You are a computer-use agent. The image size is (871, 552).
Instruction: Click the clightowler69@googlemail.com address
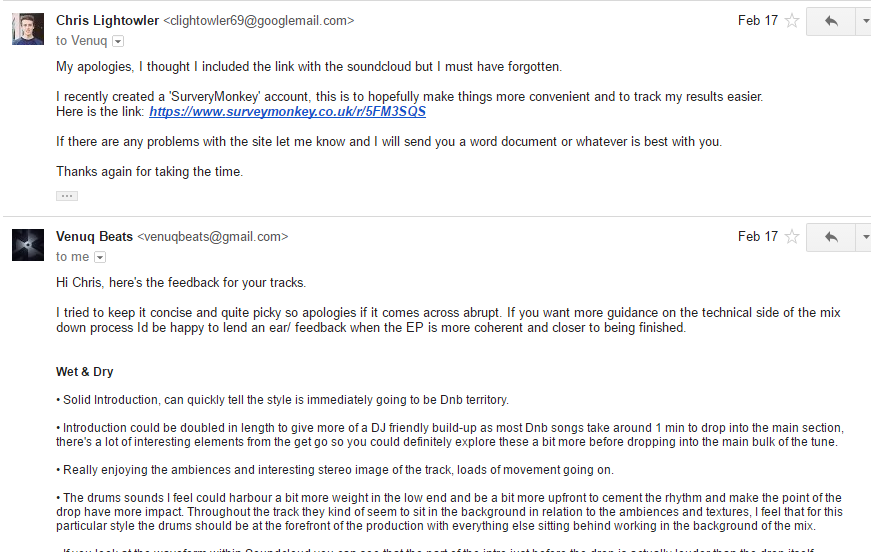coord(258,21)
